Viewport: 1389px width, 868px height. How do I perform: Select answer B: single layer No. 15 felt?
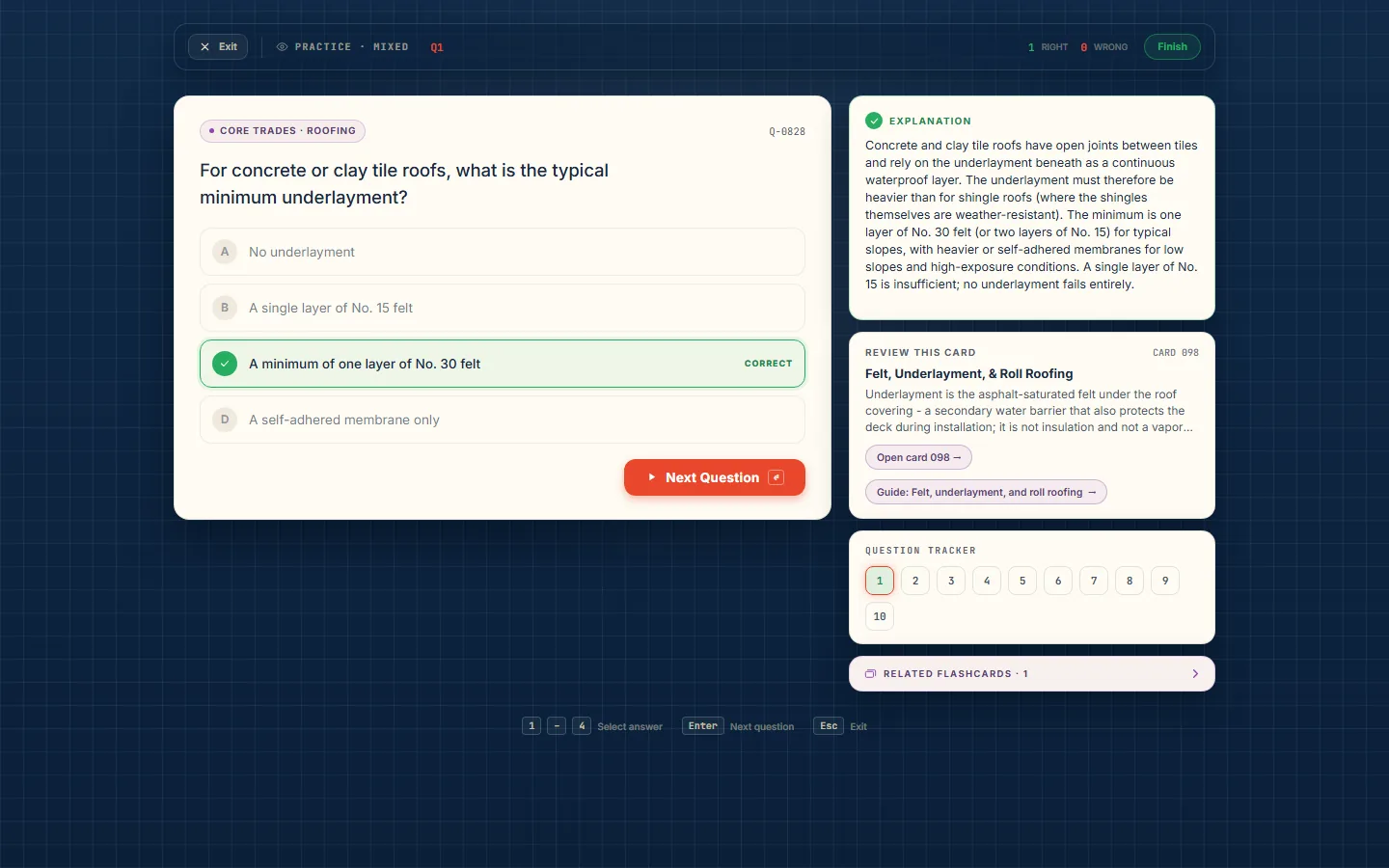tap(503, 308)
